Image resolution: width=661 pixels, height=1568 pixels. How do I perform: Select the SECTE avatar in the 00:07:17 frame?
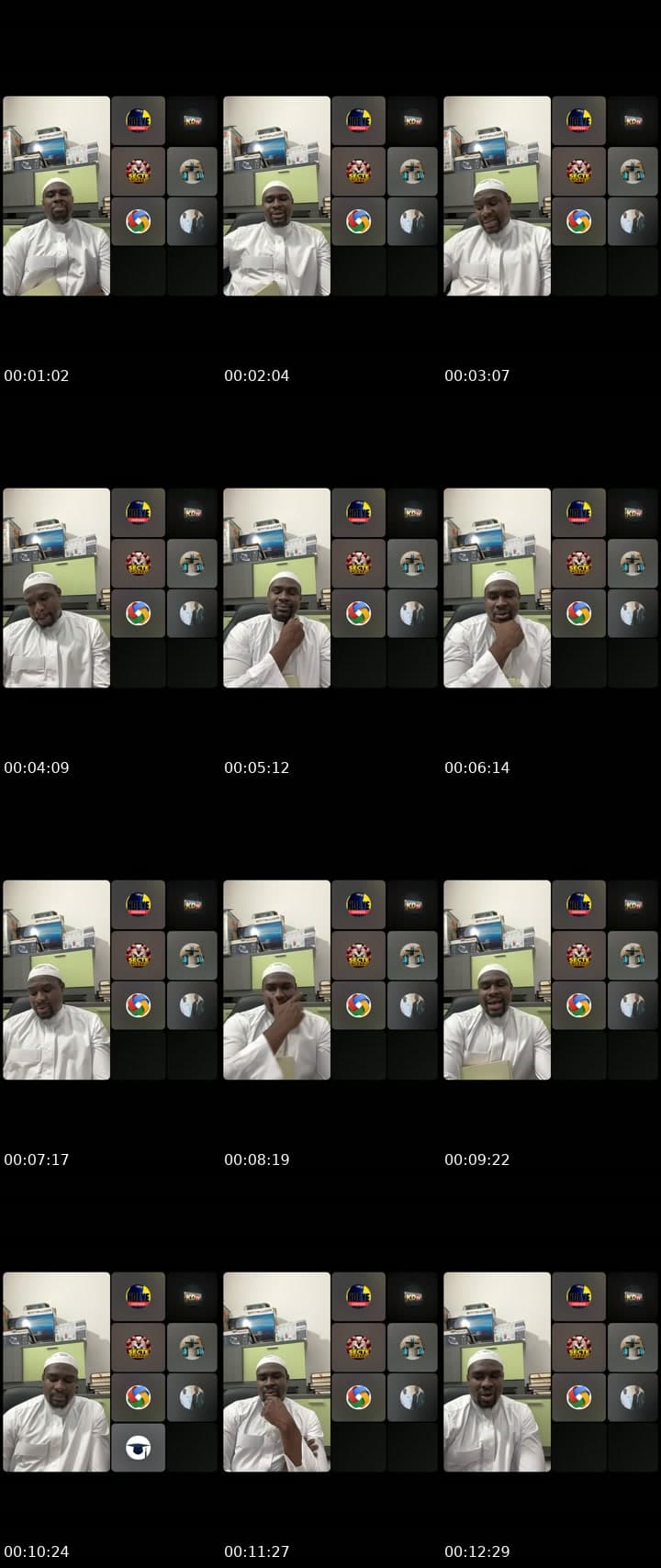[139, 956]
